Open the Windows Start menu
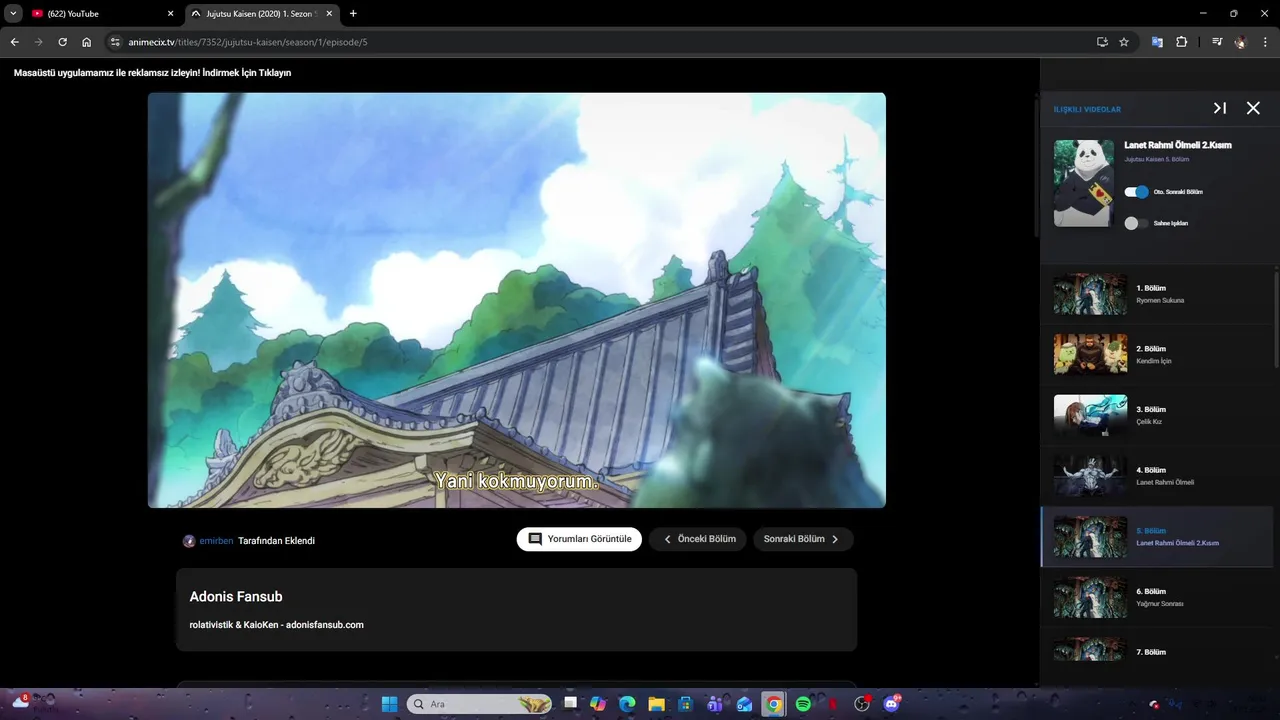This screenshot has width=1280, height=720. point(389,704)
